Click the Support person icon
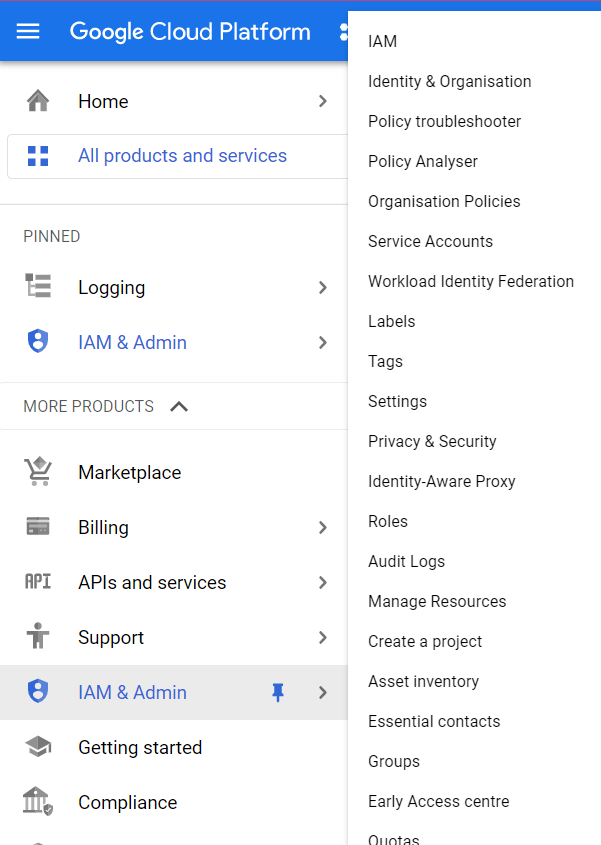601x845 pixels. (38, 636)
